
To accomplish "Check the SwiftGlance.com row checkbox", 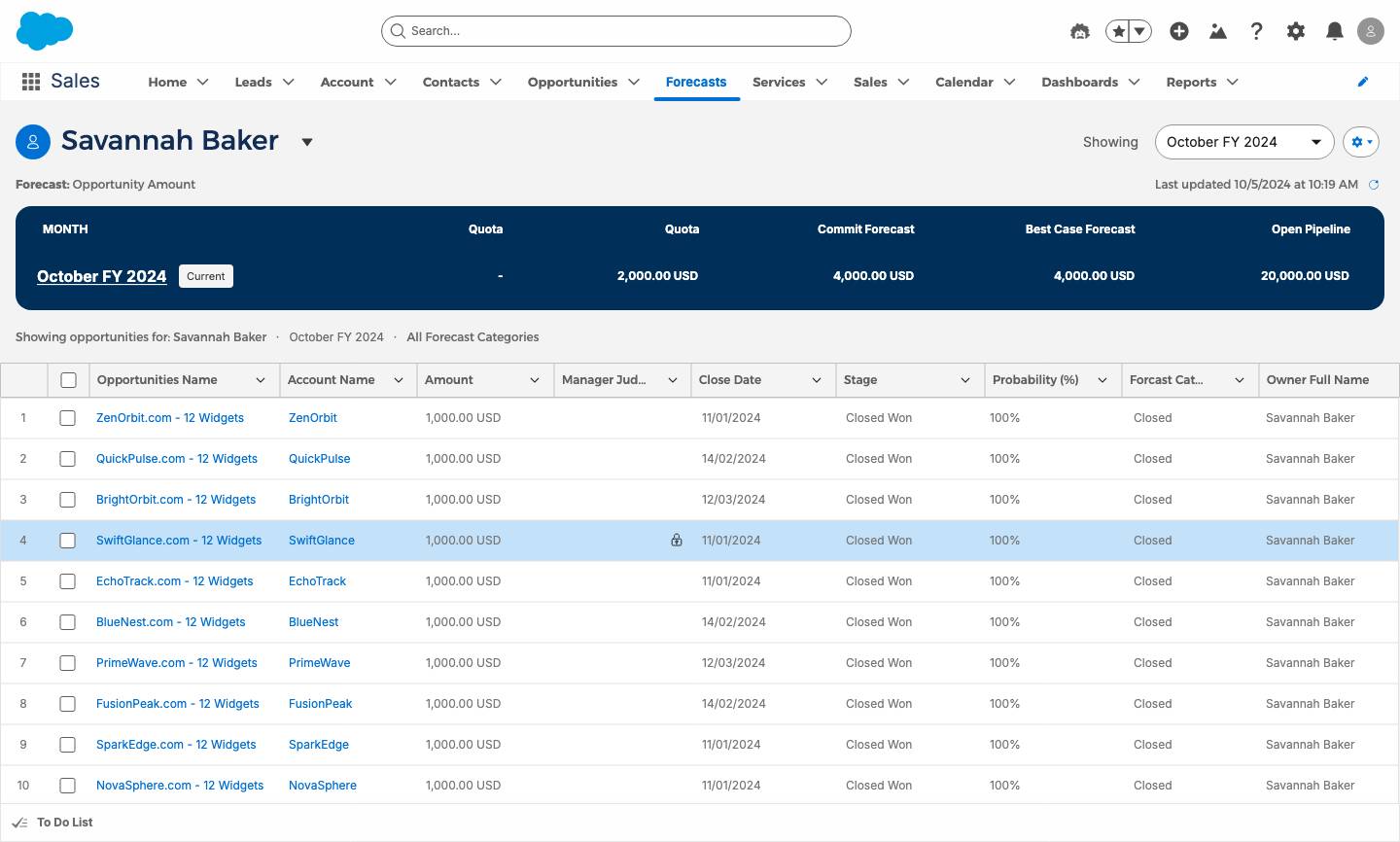I will [67, 541].
